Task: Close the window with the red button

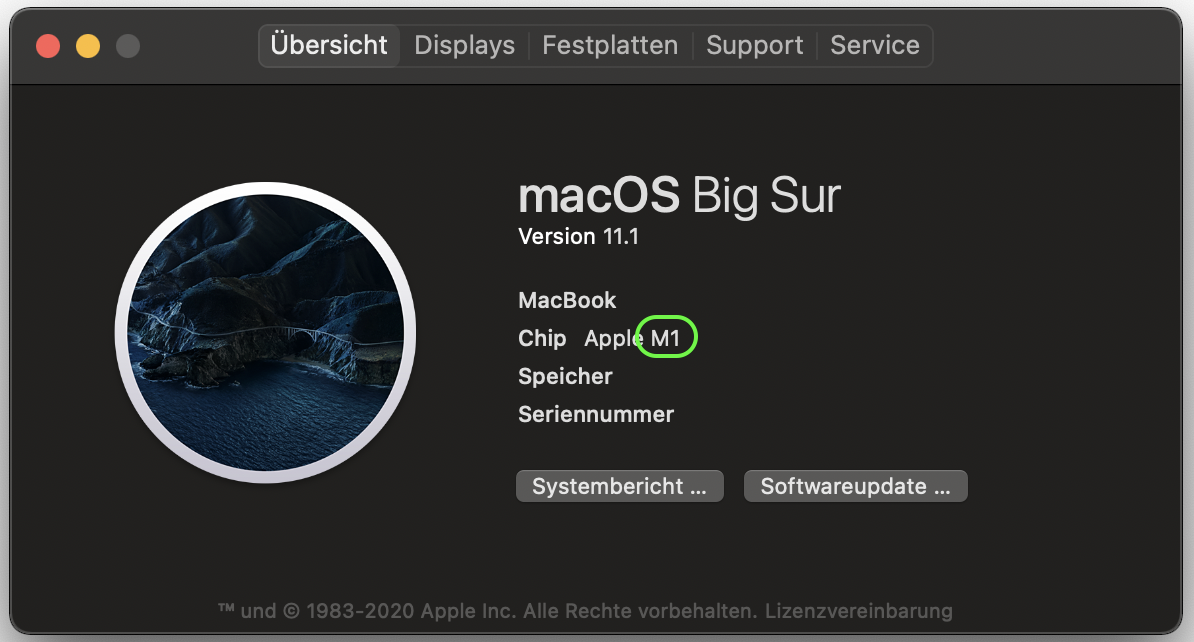Action: tap(48, 46)
